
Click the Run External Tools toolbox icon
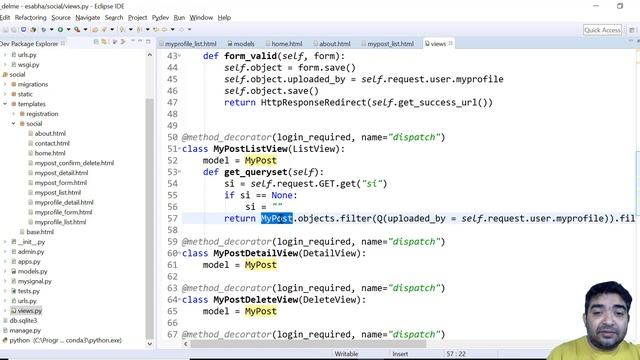pos(77,29)
